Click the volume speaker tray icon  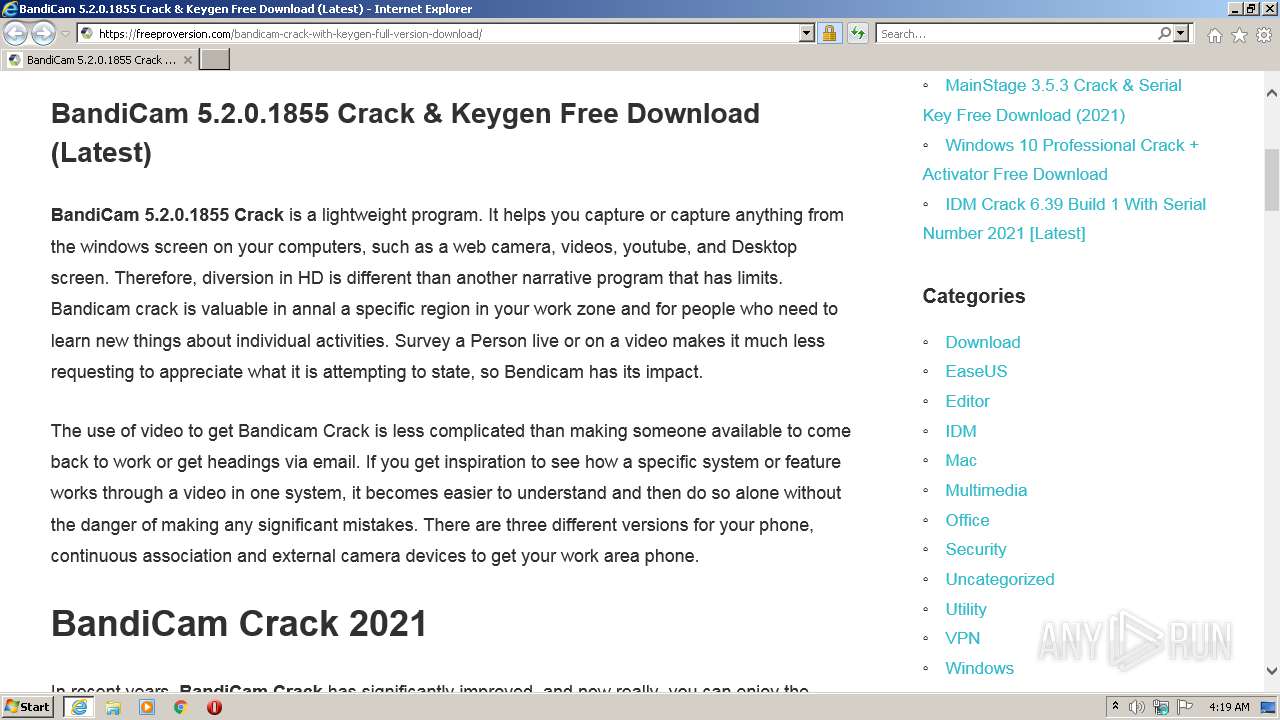(x=1137, y=707)
